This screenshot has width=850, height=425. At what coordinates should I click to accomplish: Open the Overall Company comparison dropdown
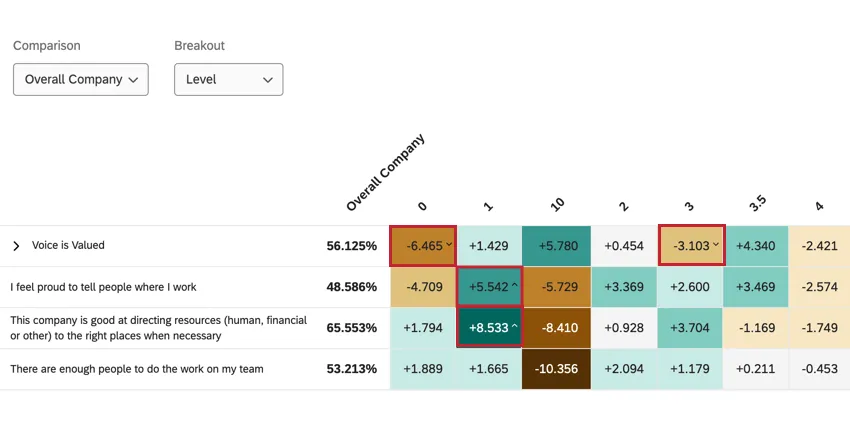[80, 80]
